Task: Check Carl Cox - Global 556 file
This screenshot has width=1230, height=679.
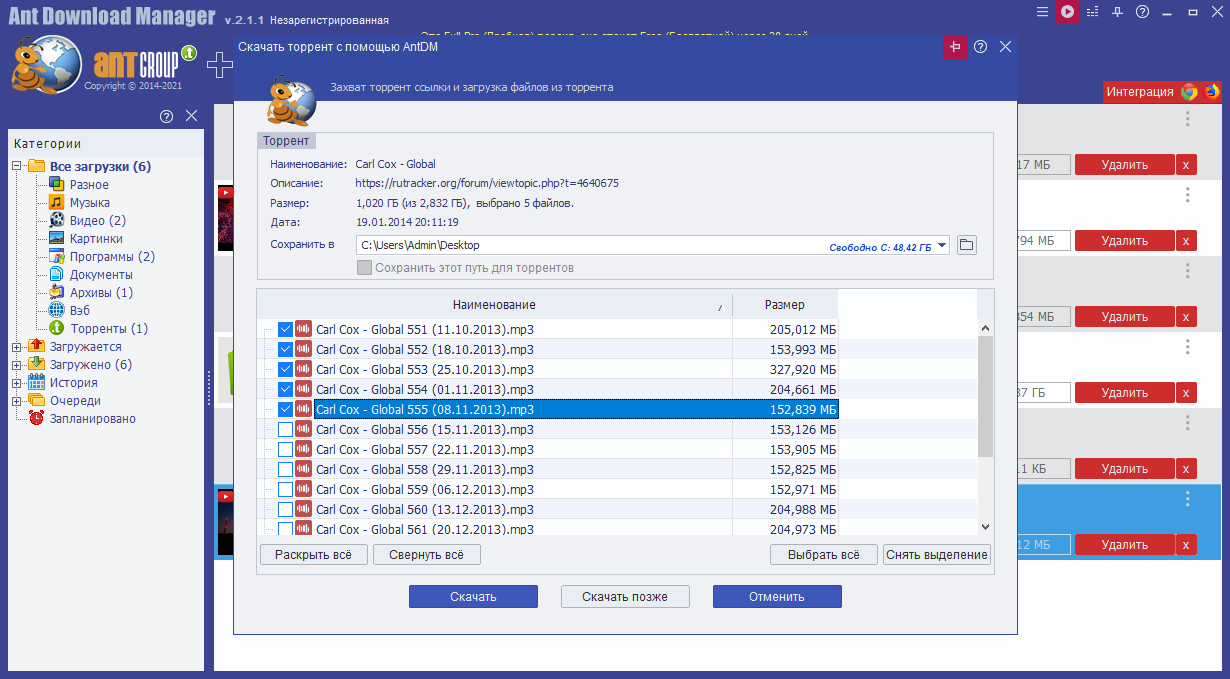Action: click(286, 429)
